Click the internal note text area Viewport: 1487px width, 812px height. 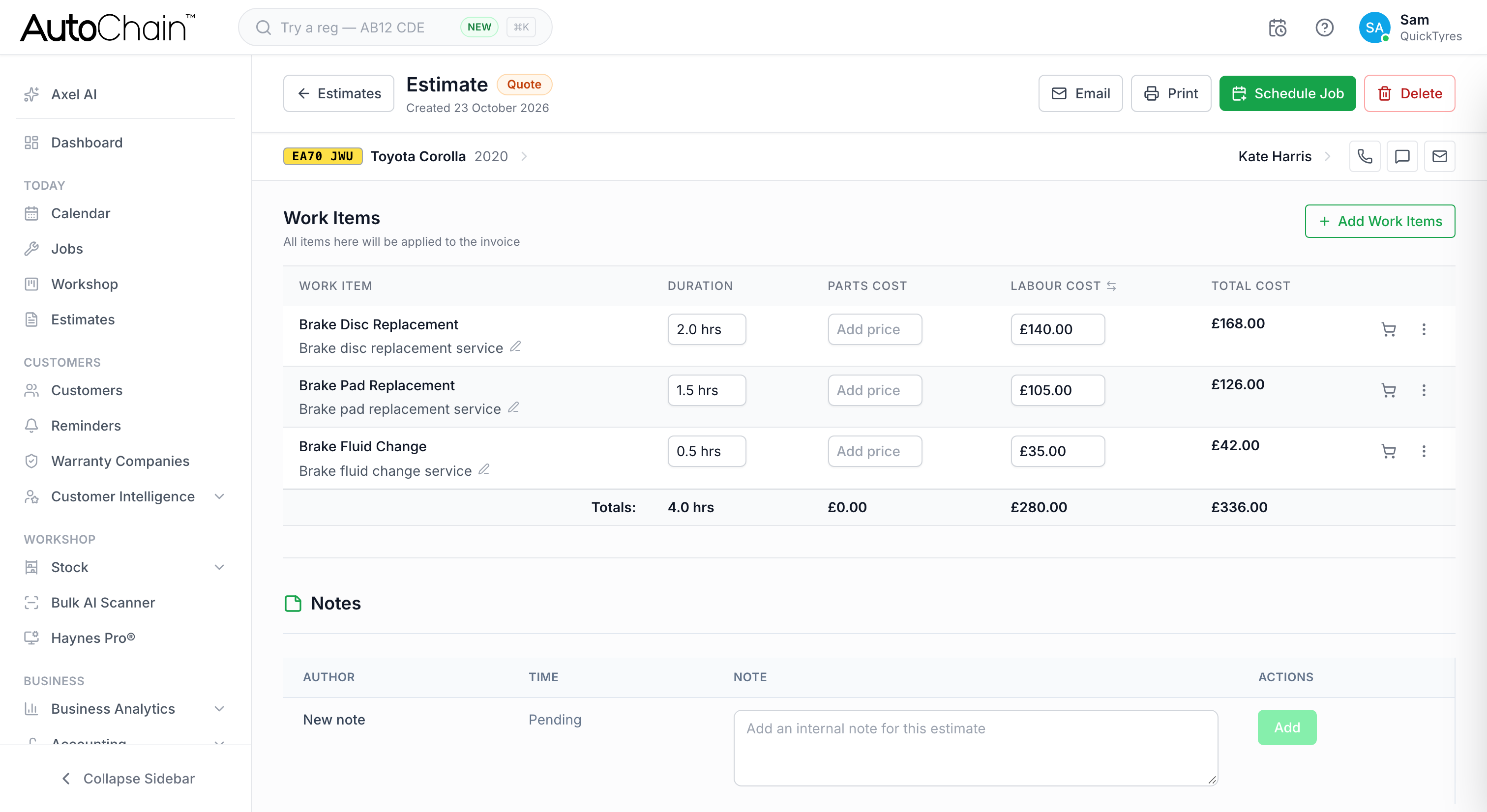976,749
